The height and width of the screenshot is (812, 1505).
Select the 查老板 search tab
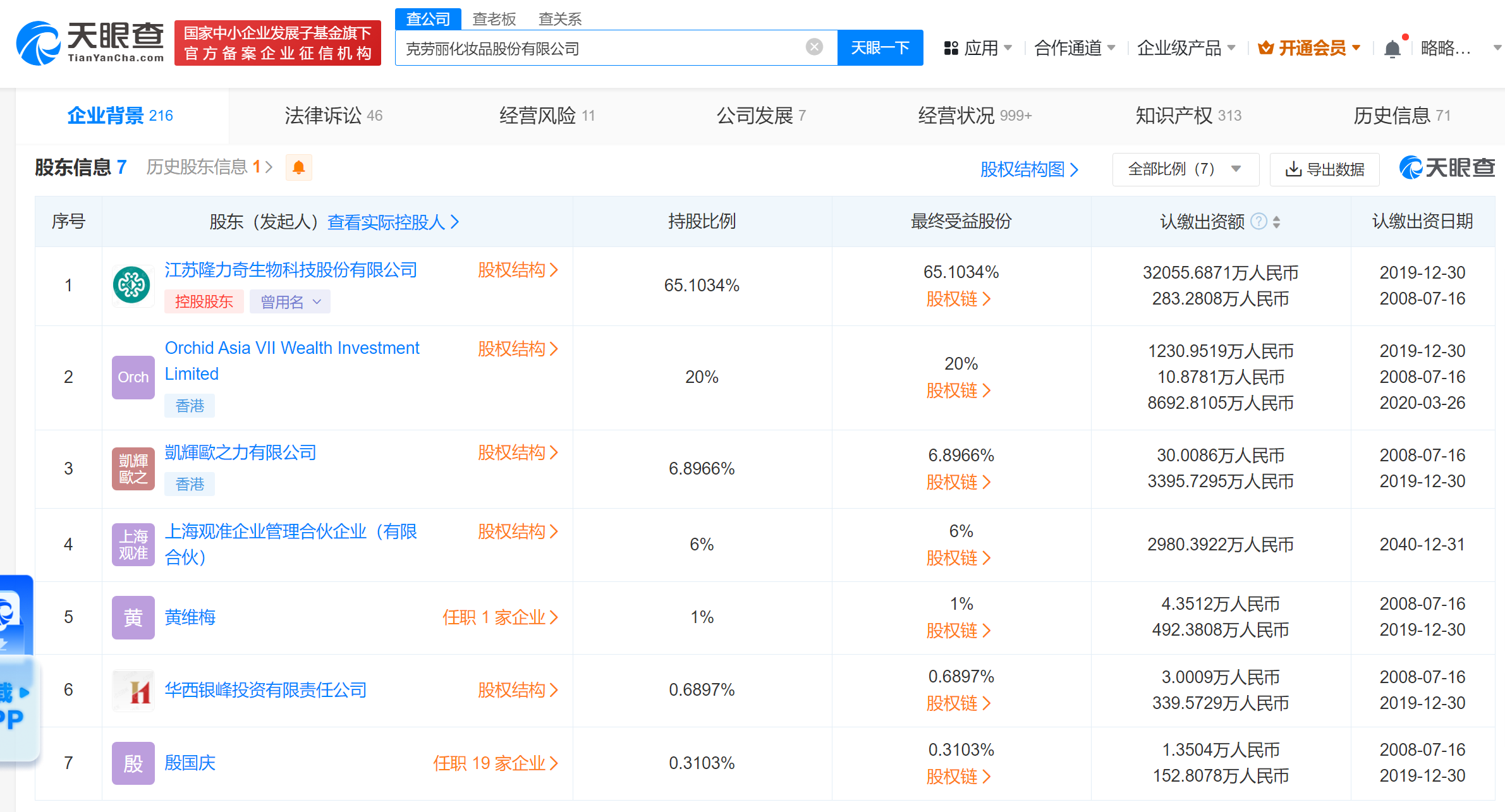(x=494, y=19)
